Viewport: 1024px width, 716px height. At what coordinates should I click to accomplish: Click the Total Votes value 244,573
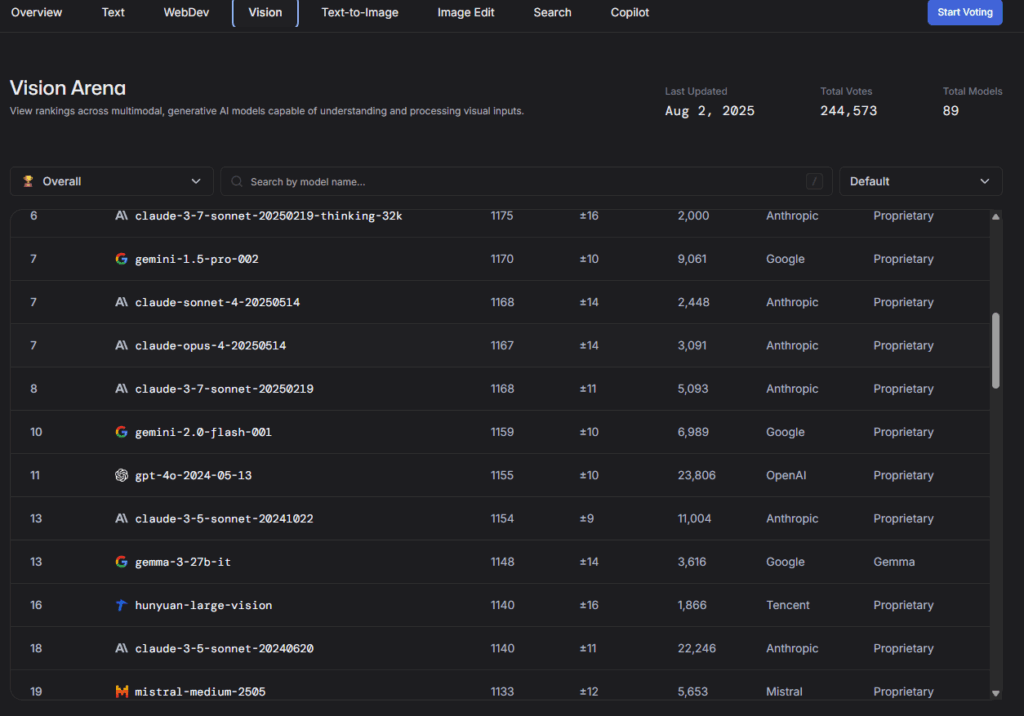848,110
